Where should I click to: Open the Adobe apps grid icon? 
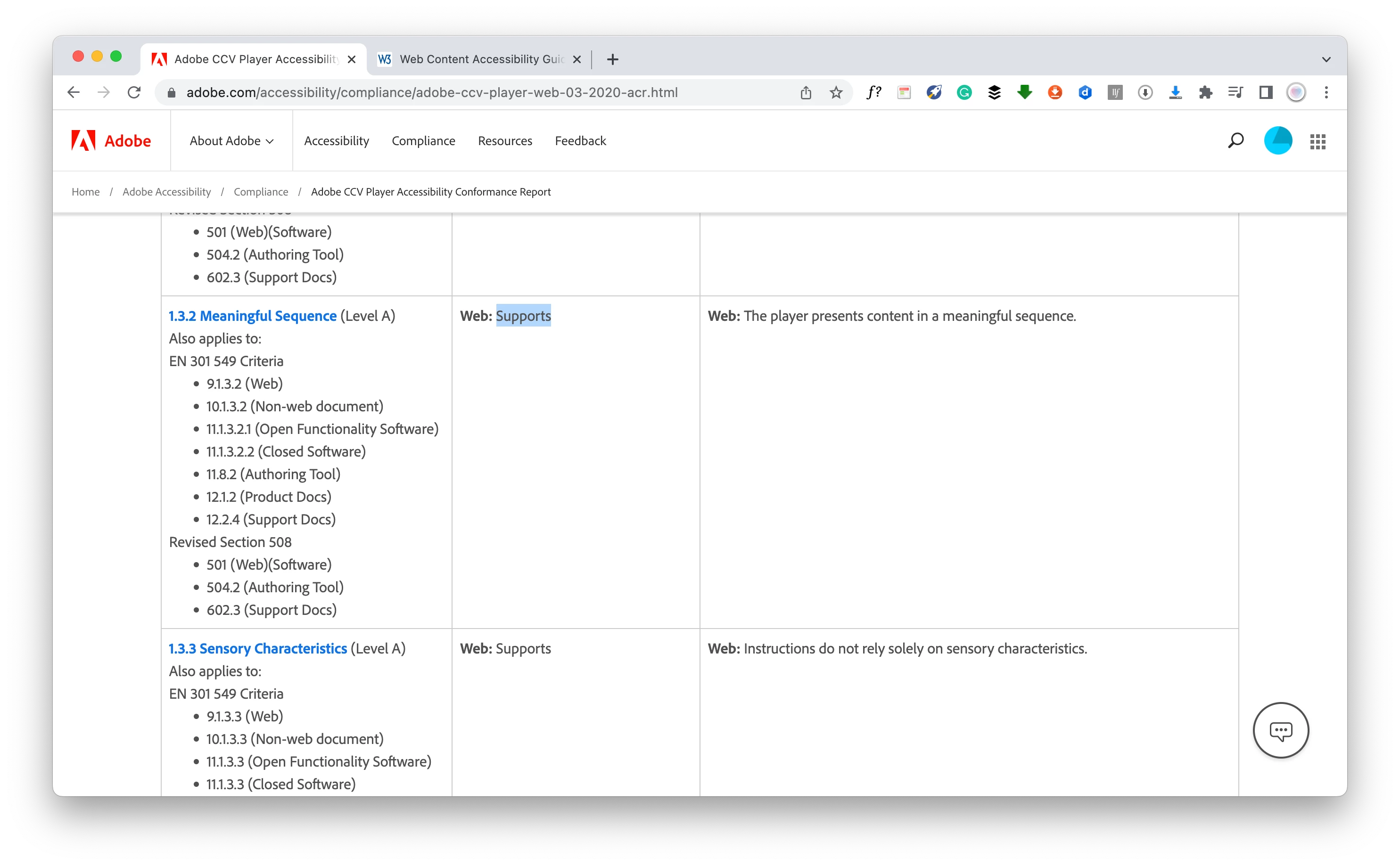point(1318,141)
